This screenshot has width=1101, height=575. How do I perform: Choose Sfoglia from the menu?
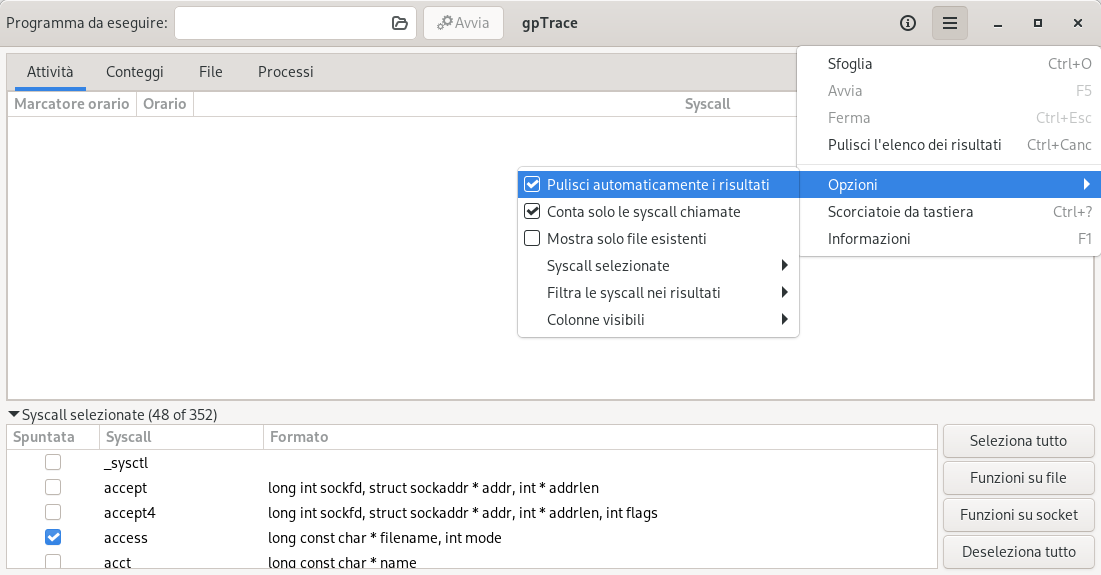[949, 64]
